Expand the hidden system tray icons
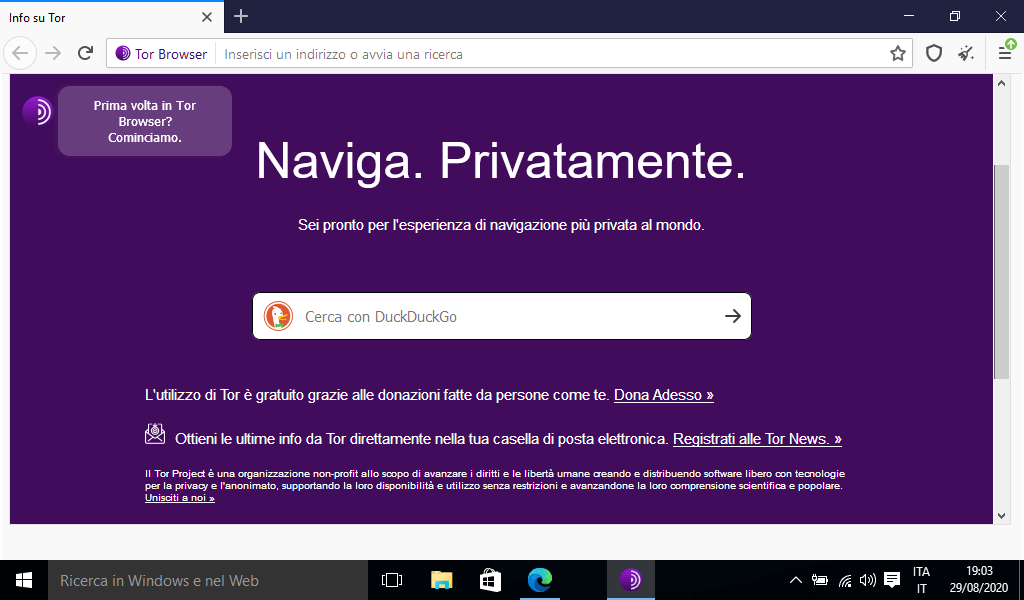The image size is (1024, 600). pyautogui.click(x=795, y=580)
